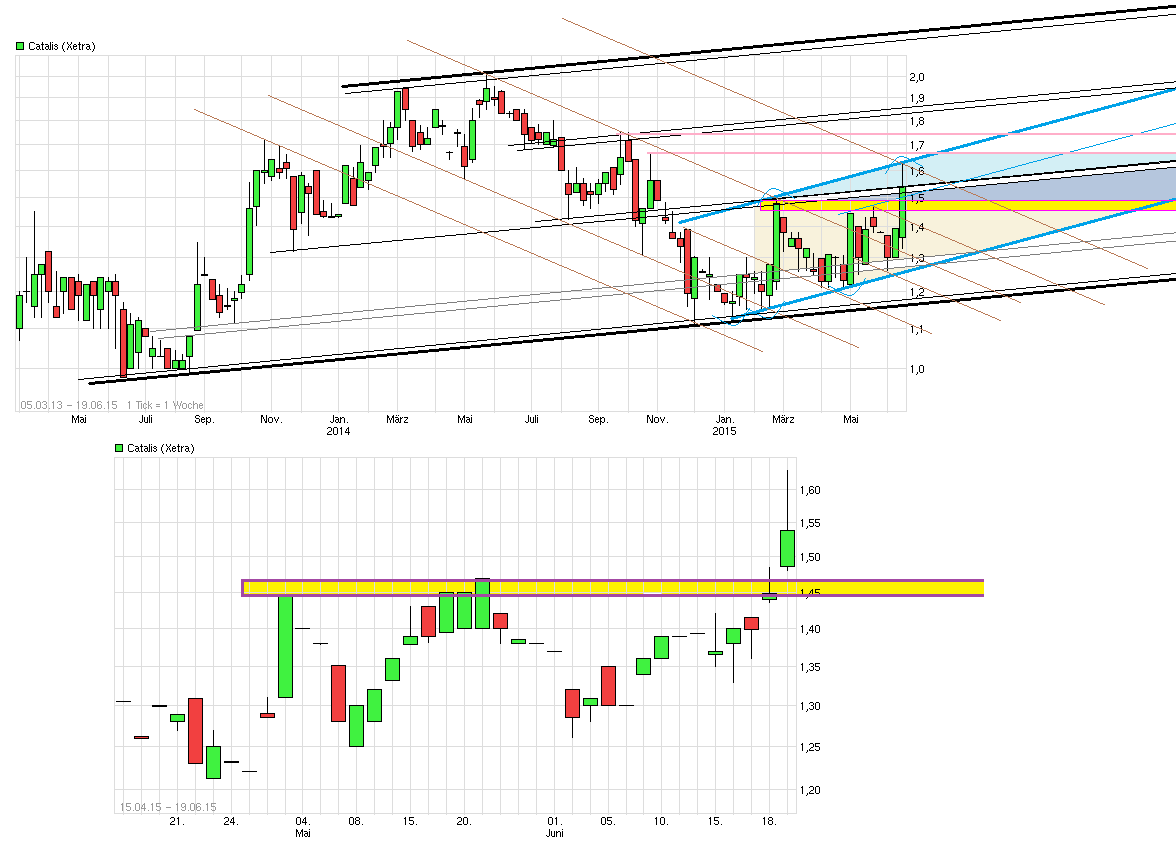This screenshot has height=856, width=1176.
Task: Select the Catalis (Xetra) label of upper chart
Action: (61, 46)
